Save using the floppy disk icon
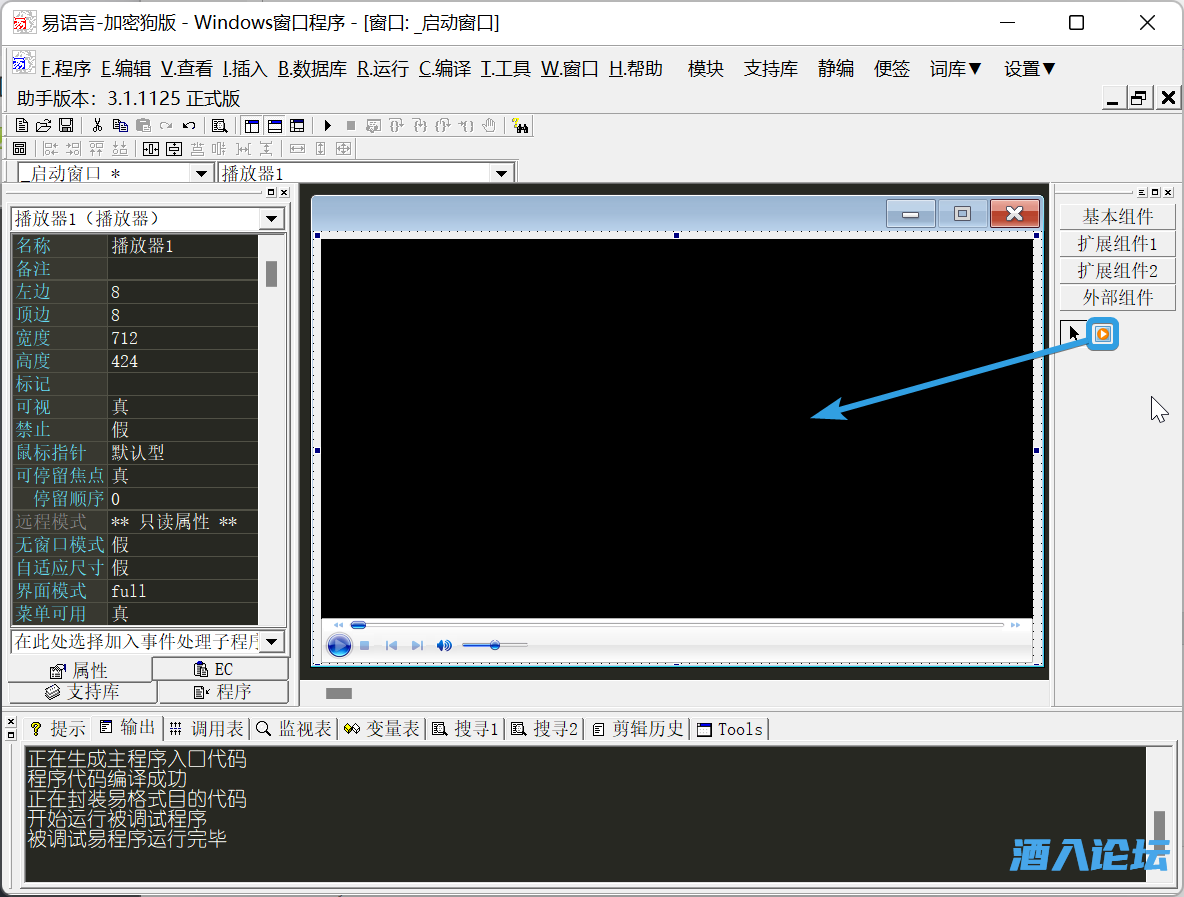The height and width of the screenshot is (897, 1184). pyautogui.click(x=65, y=125)
